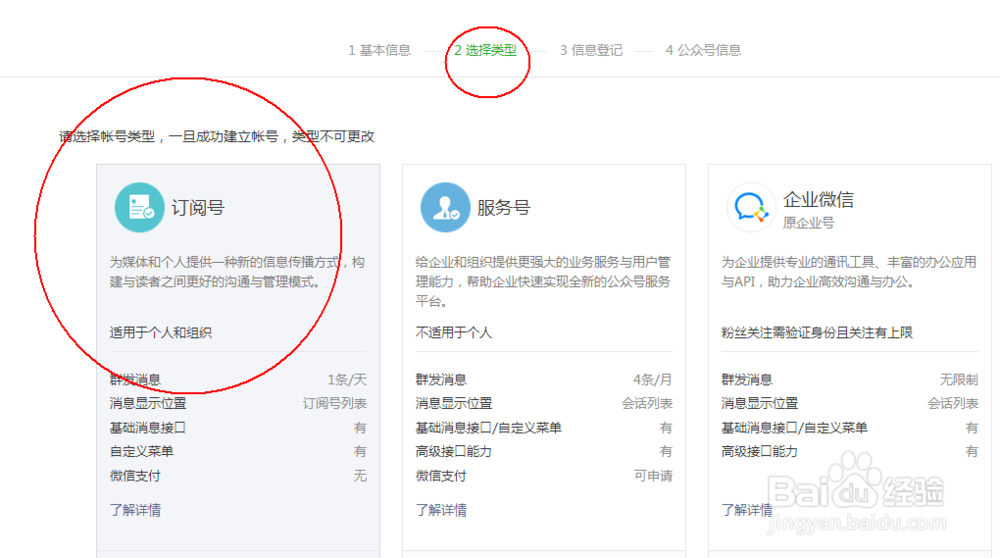Viewport: 1000px width, 558px height.
Task: Click the 请选择帐号类型 instruction text
Action: (x=217, y=136)
